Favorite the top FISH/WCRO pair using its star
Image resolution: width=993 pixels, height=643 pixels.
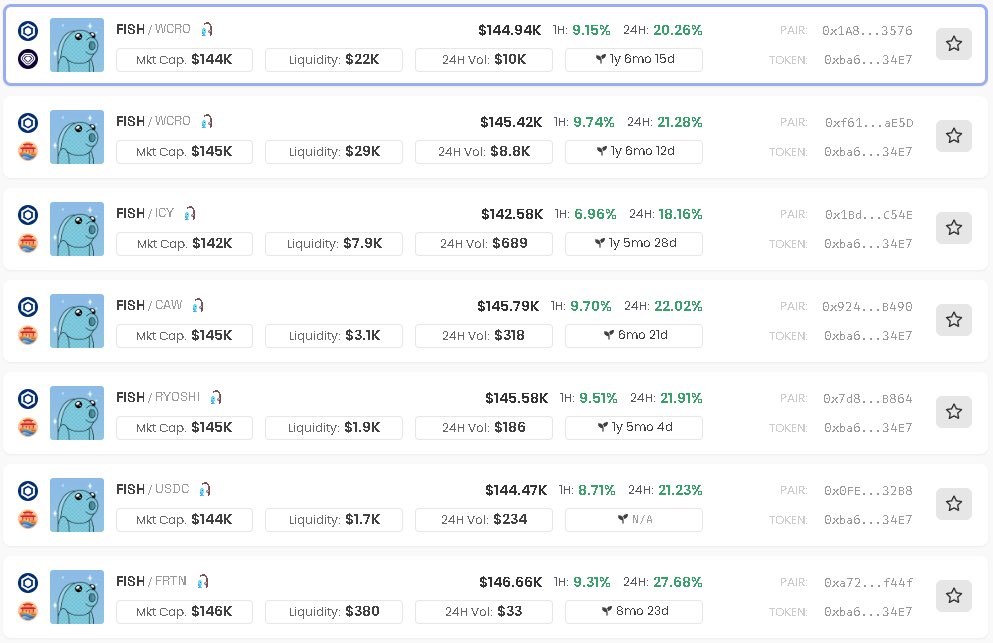954,44
